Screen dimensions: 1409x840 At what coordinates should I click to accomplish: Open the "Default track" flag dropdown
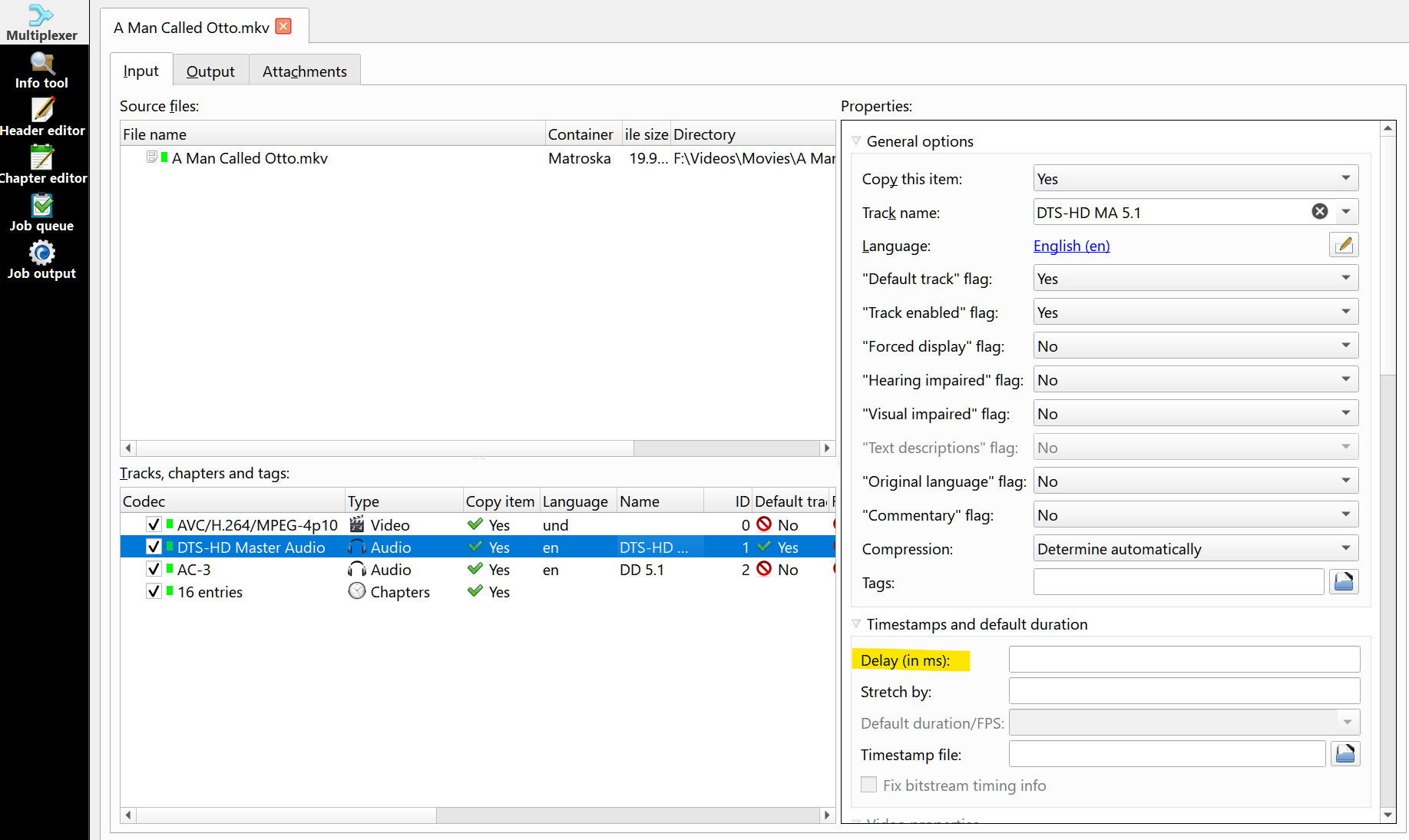1195,279
